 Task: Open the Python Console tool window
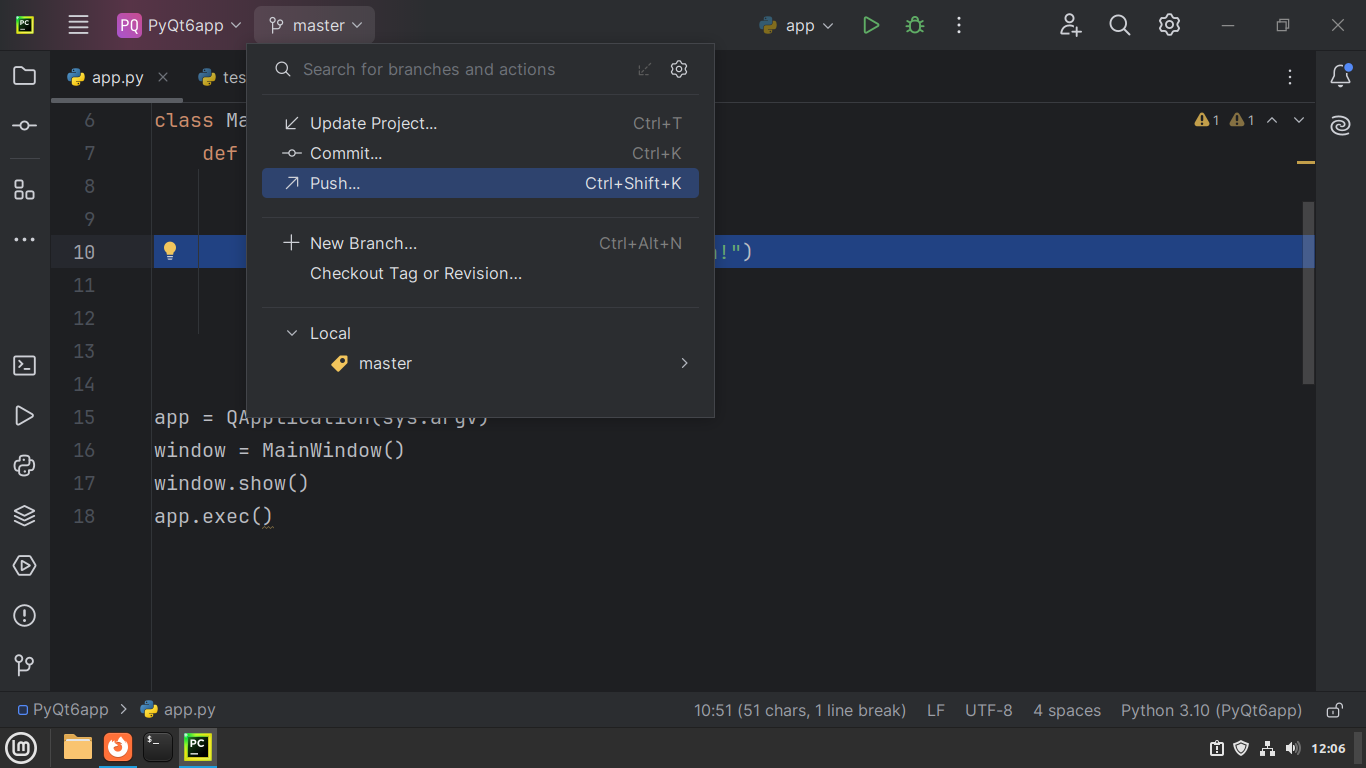coord(25,466)
